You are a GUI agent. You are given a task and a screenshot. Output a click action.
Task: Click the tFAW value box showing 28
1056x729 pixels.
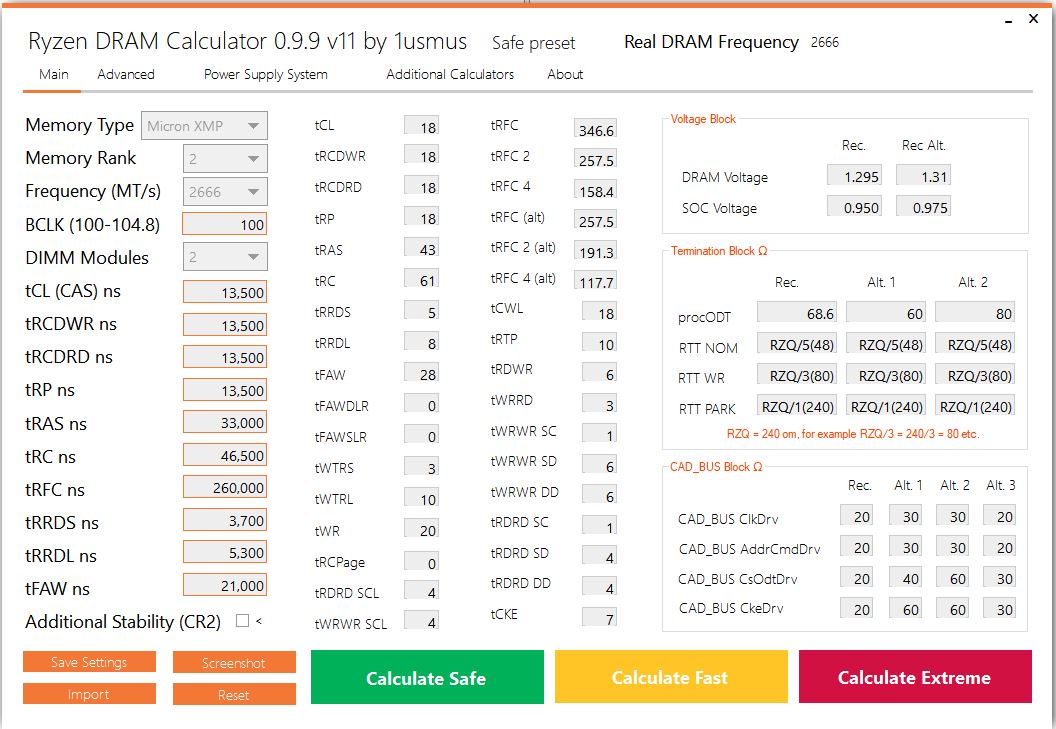[x=422, y=374]
